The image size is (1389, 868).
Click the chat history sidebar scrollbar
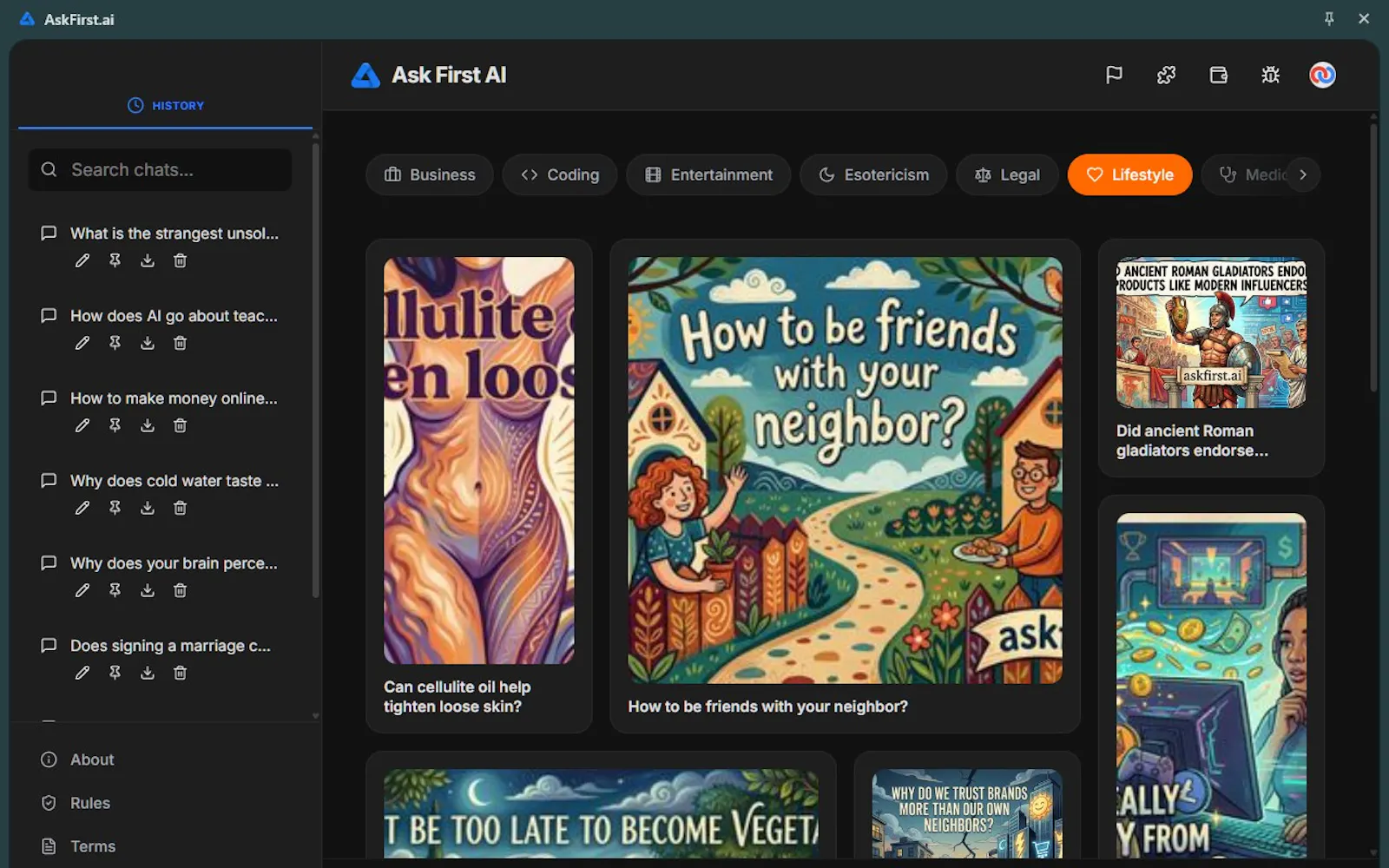click(315, 370)
